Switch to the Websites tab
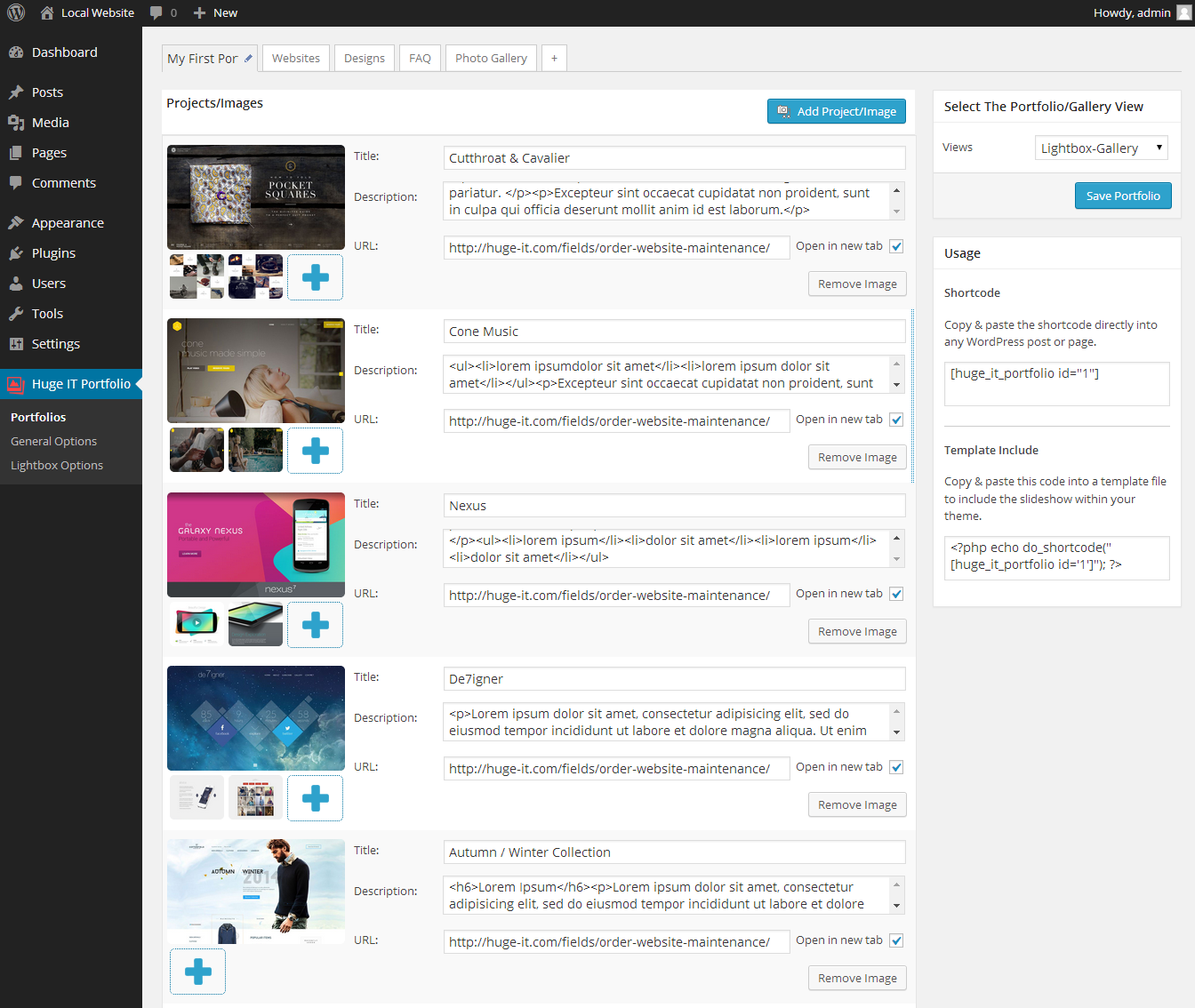This screenshot has width=1195, height=1008. (x=296, y=59)
